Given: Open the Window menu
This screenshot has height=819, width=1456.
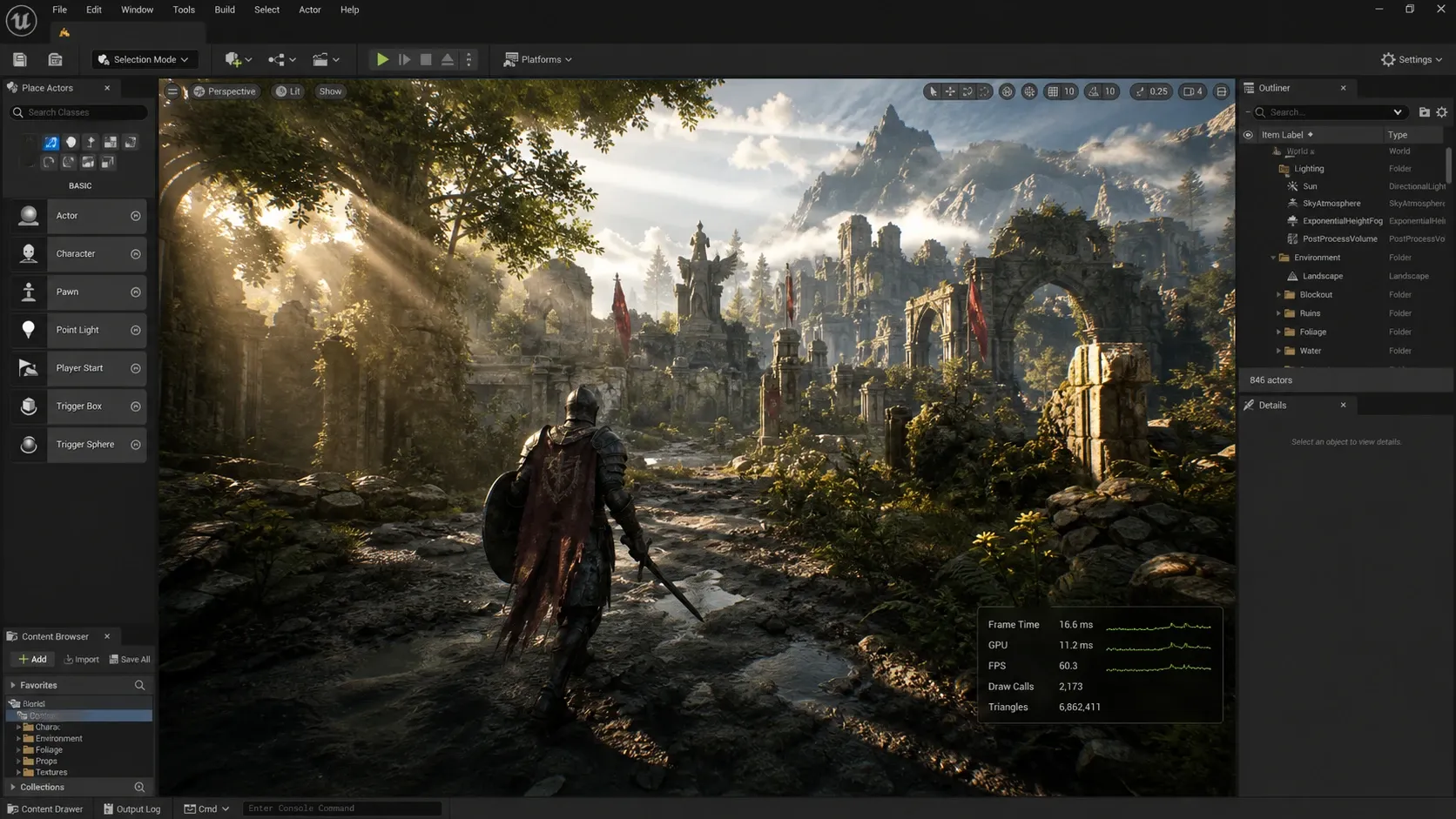Looking at the screenshot, I should pyautogui.click(x=137, y=10).
